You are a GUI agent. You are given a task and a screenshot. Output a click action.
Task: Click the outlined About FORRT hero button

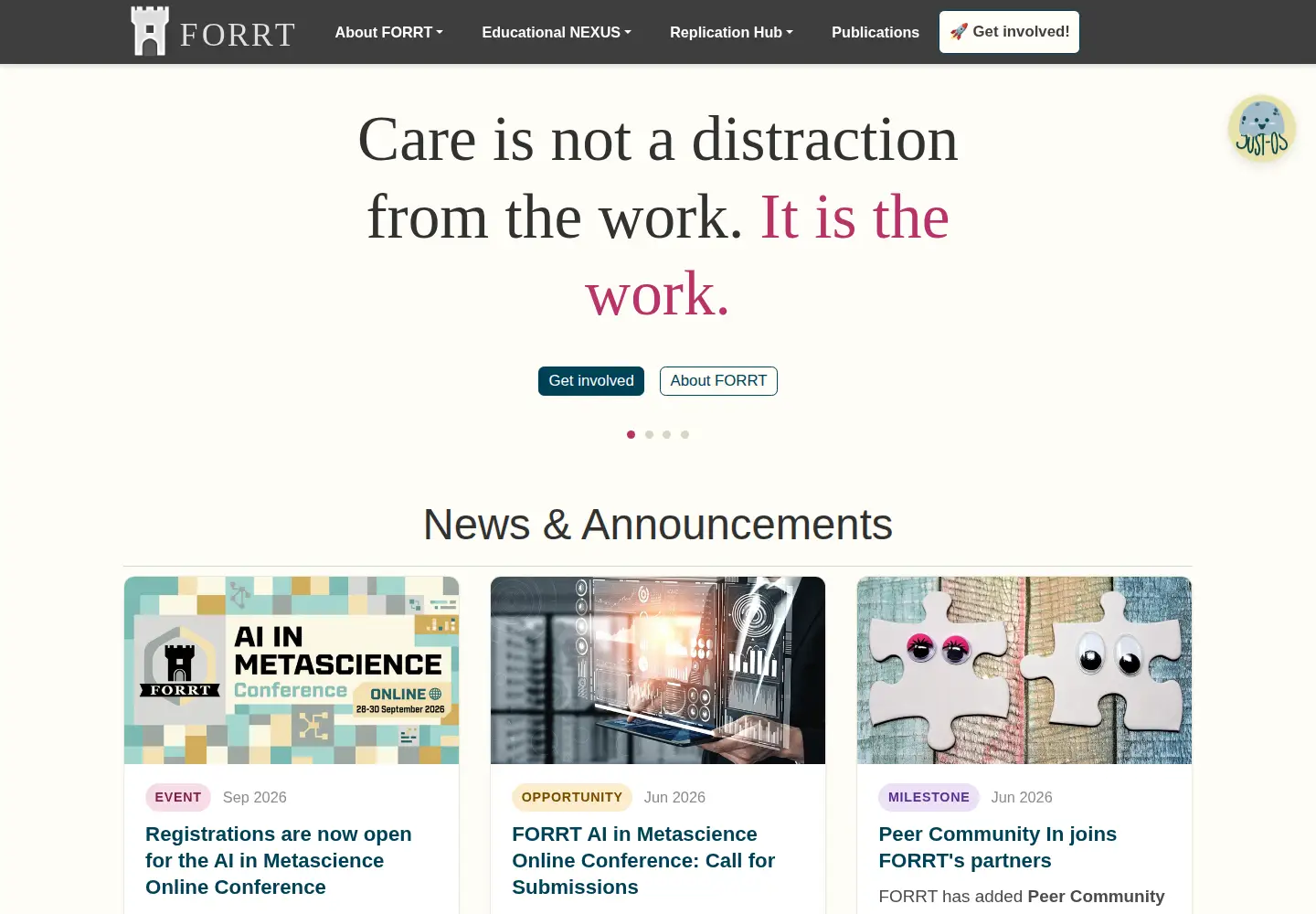[718, 381]
